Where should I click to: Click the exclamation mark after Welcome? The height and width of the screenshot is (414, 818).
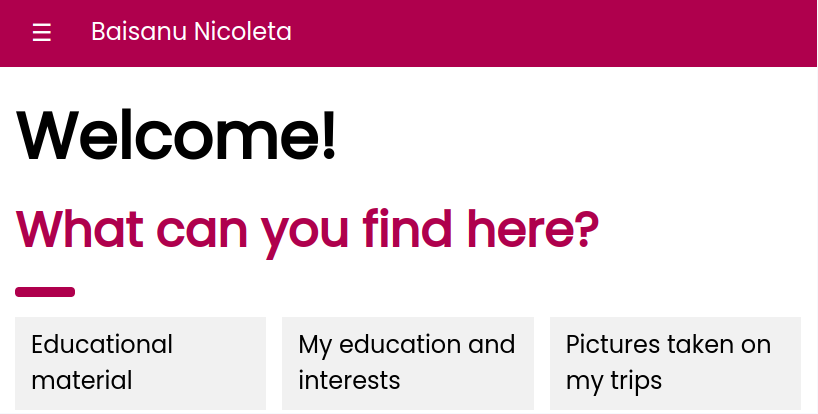click(x=329, y=135)
